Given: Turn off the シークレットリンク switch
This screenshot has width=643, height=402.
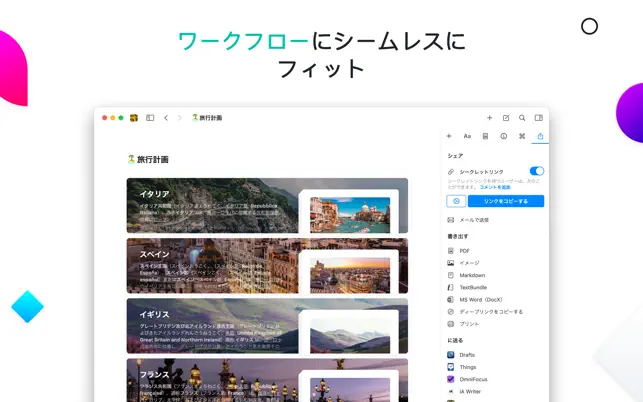Looking at the screenshot, I should tap(537, 171).
